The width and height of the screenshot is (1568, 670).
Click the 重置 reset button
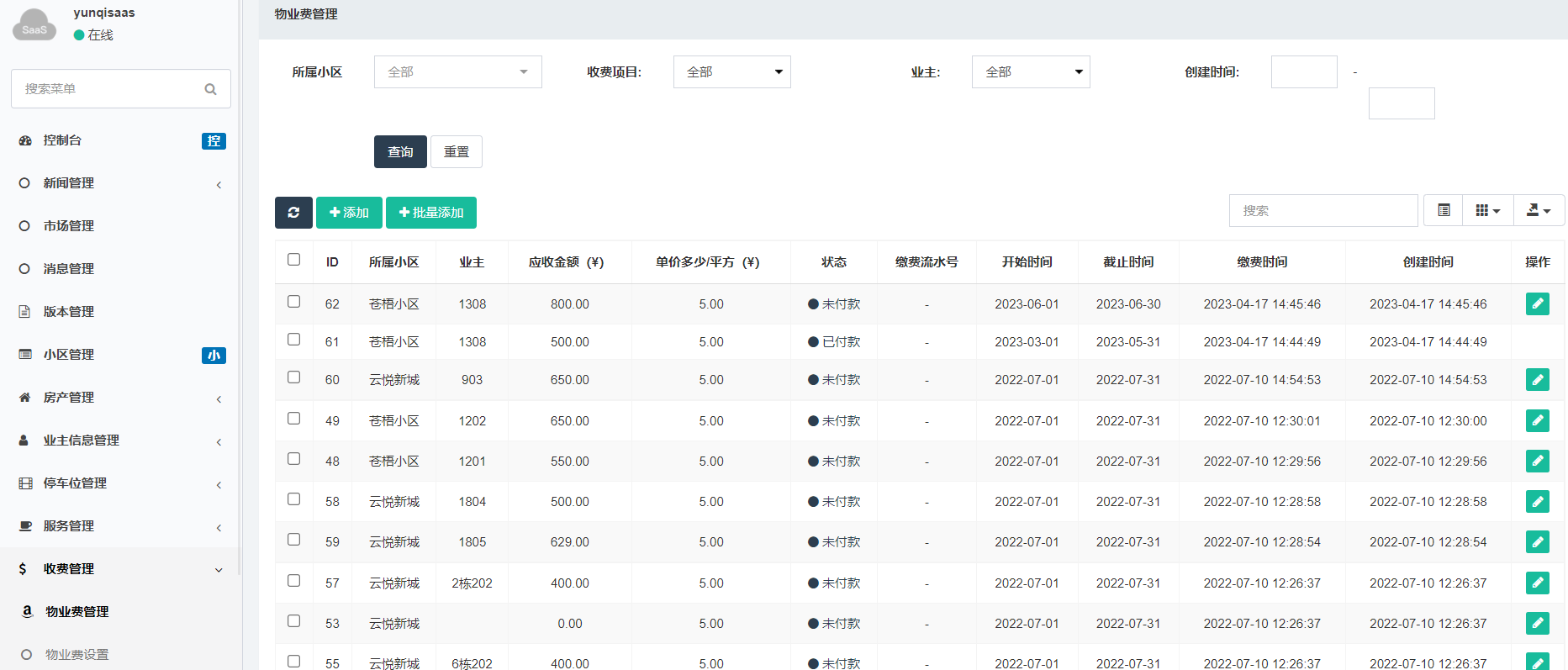tap(457, 151)
